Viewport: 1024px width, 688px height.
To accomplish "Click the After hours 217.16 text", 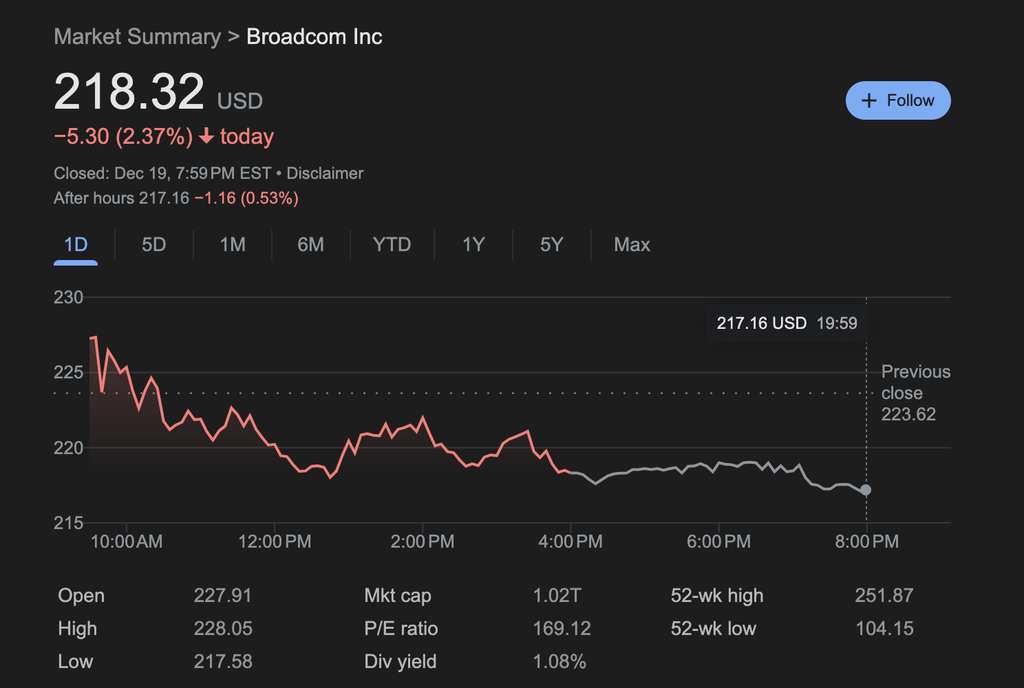I will (x=121, y=198).
